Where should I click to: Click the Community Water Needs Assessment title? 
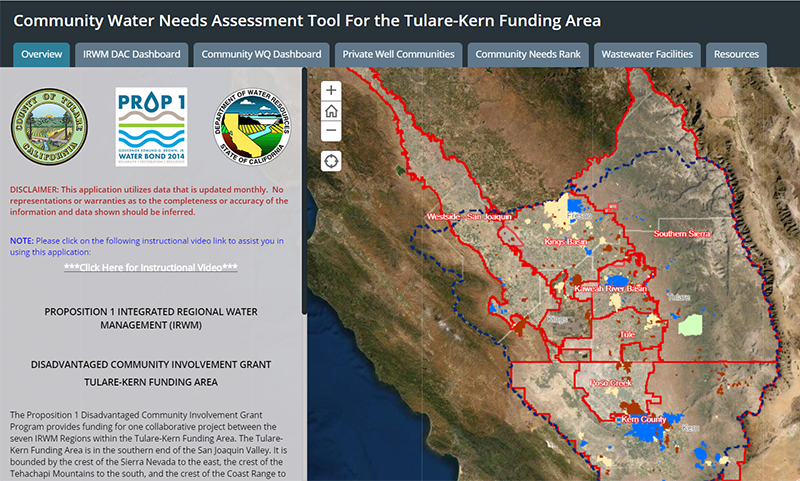click(x=307, y=20)
